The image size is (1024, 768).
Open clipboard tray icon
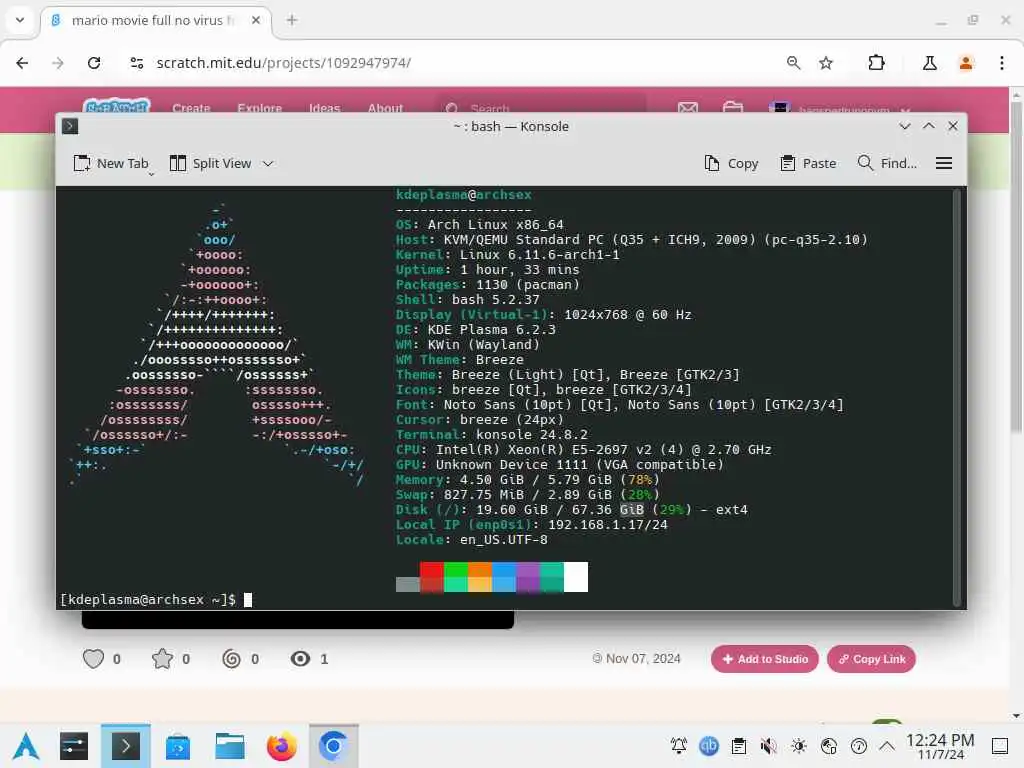pos(739,746)
